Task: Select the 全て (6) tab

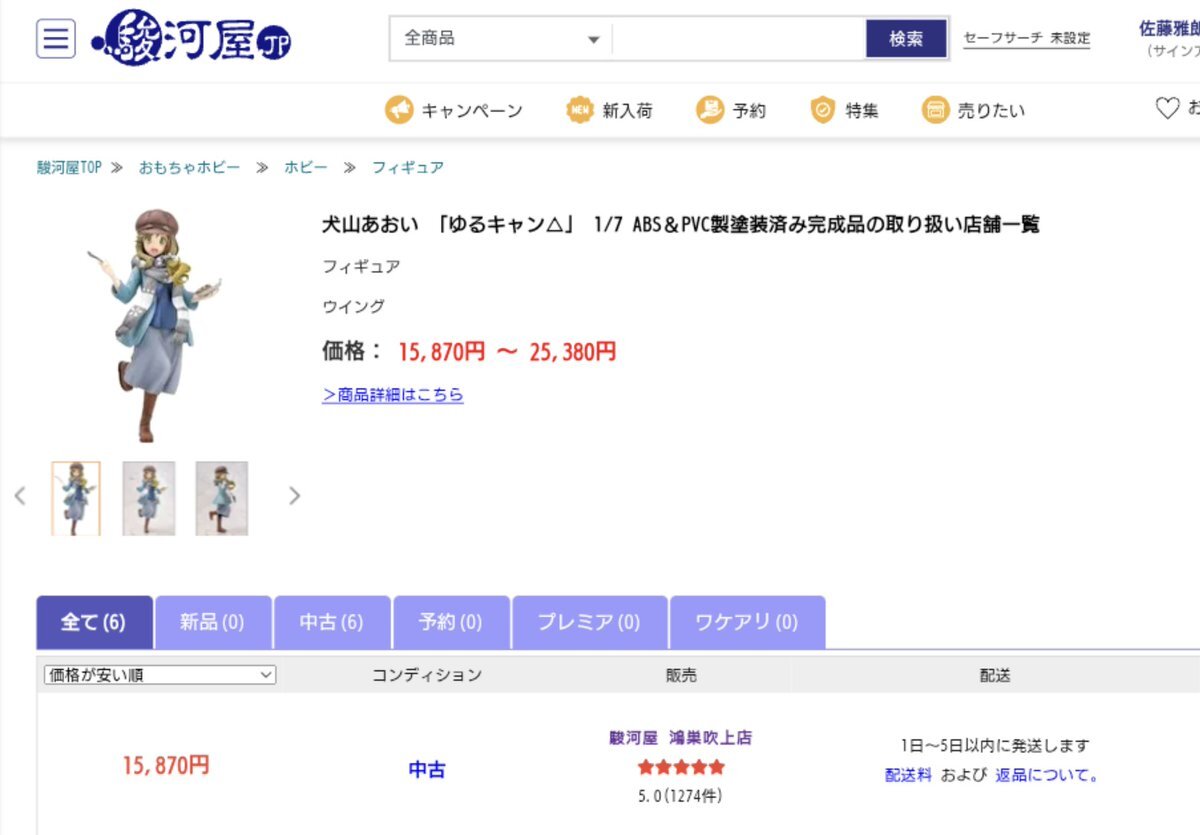Action: coord(94,622)
